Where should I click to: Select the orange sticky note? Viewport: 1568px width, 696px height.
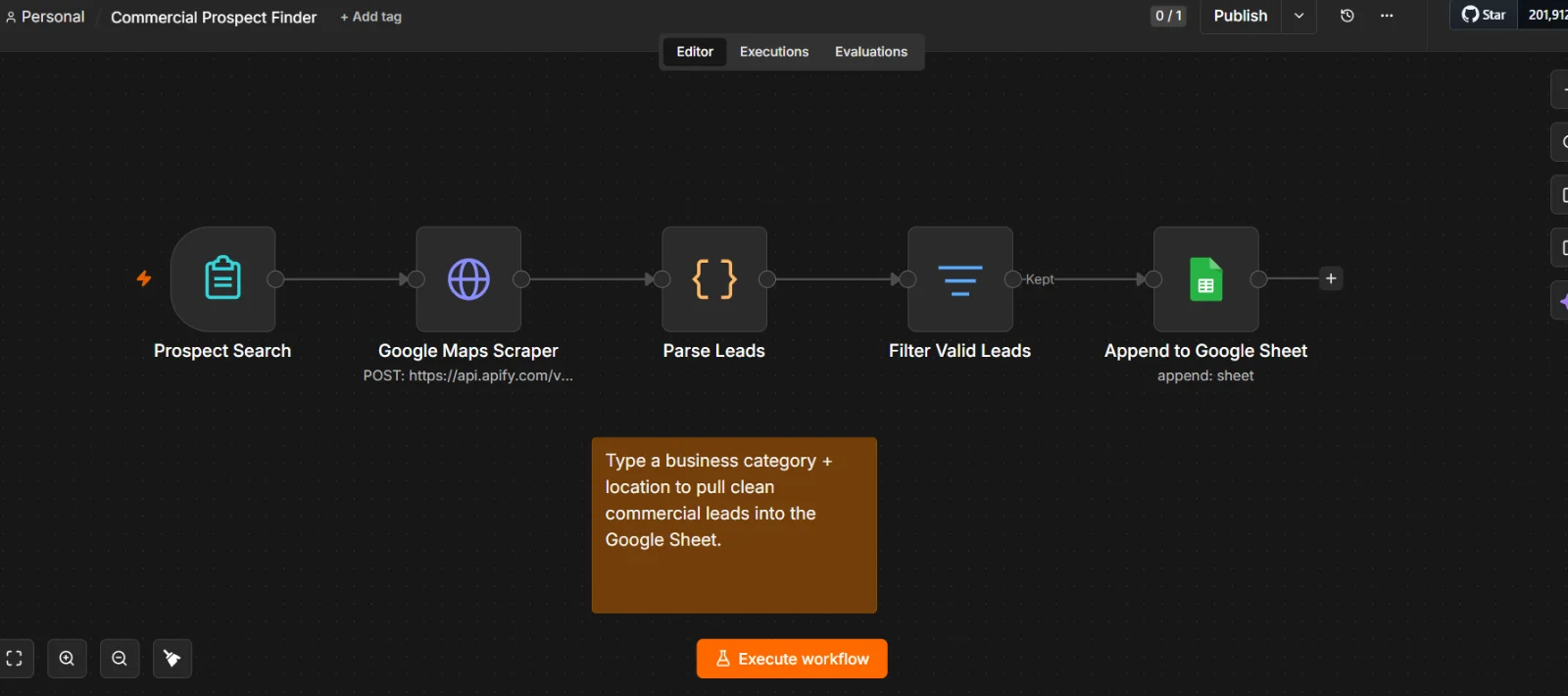coord(734,525)
